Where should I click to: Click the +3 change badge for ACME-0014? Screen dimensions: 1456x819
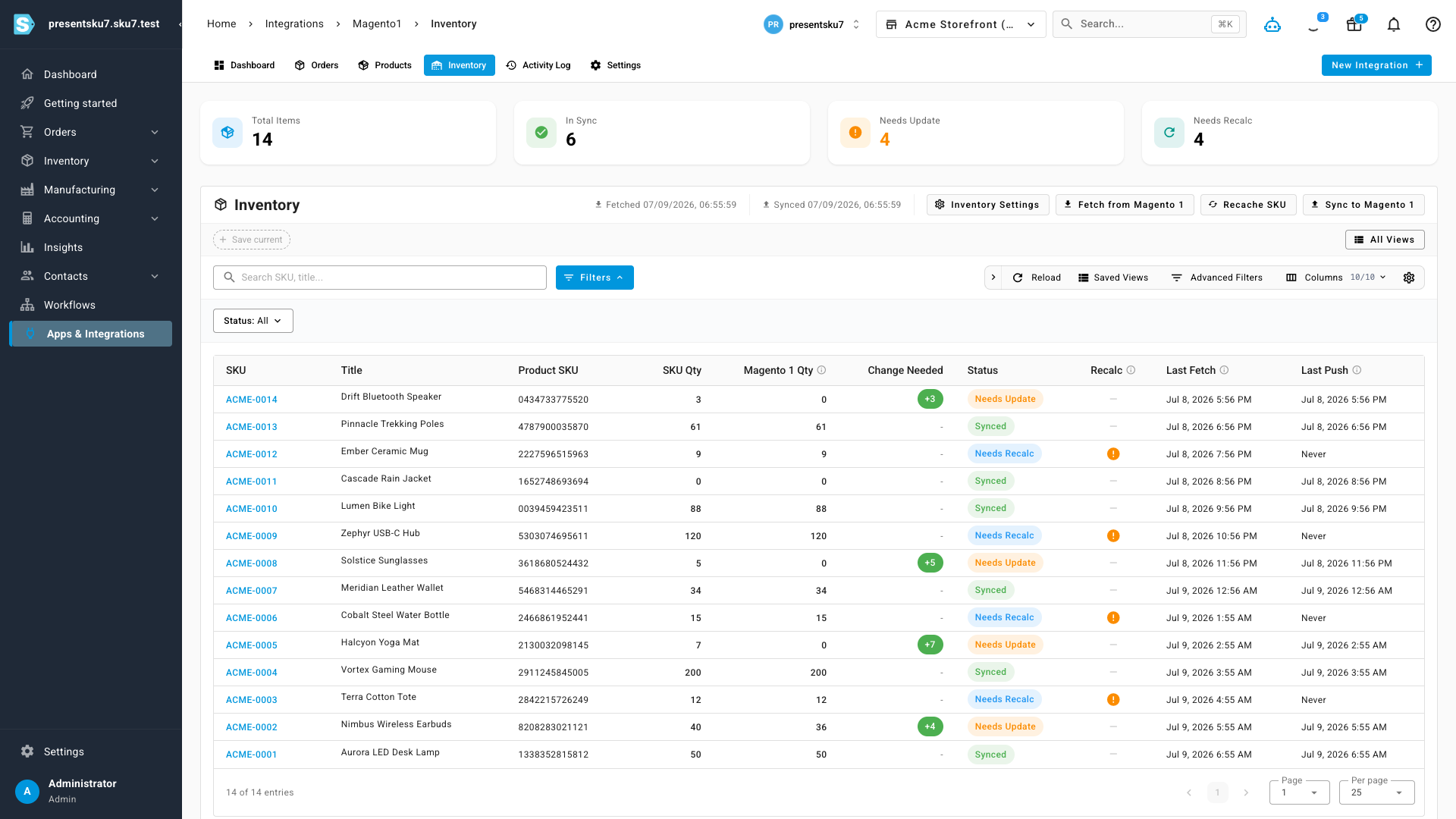930,399
